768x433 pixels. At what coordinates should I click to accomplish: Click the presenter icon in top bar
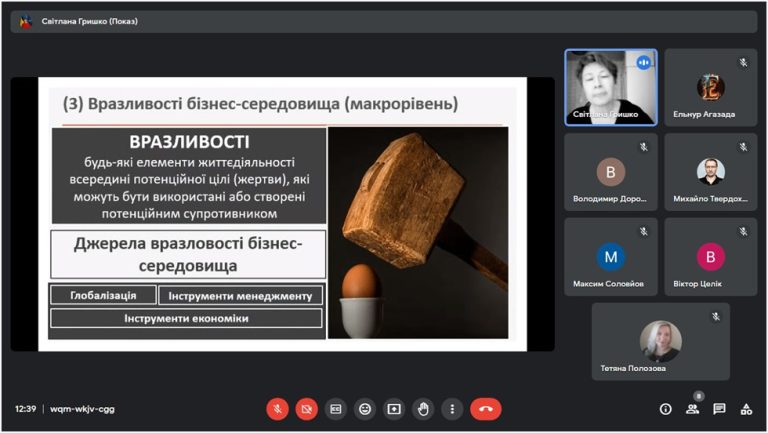click(x=25, y=22)
